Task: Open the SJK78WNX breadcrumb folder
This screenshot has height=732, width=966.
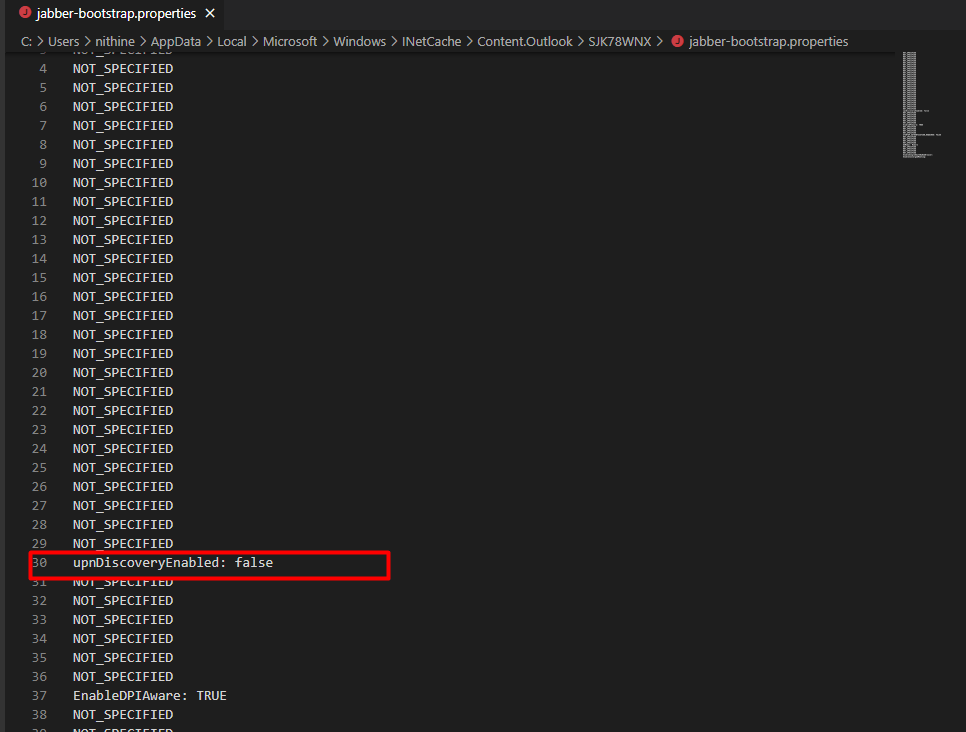Action: [619, 41]
